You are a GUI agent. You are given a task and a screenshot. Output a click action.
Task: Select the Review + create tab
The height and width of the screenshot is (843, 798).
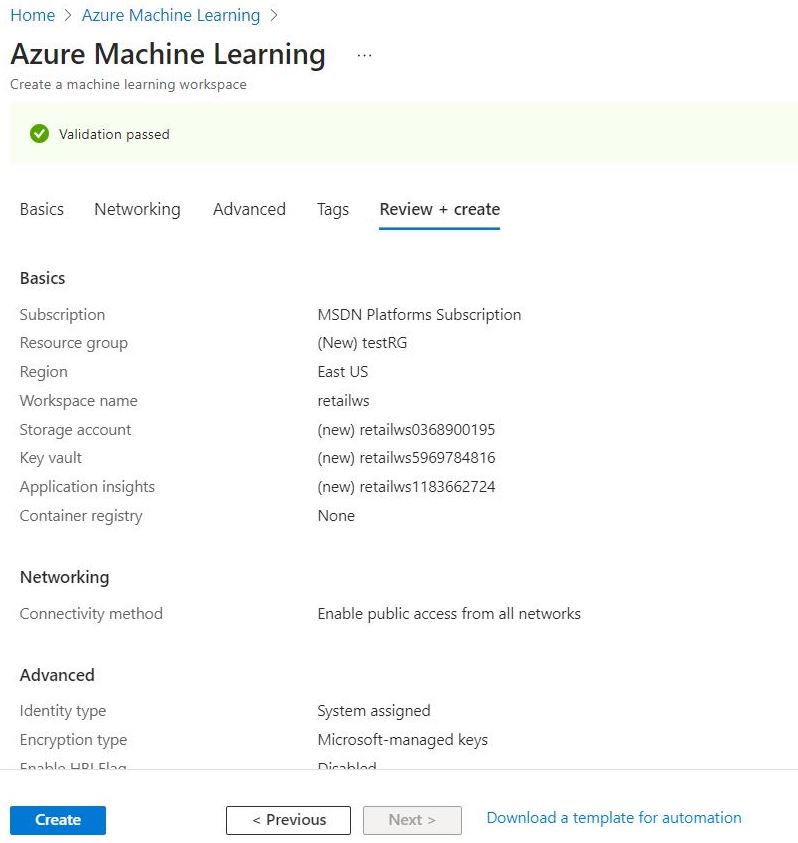click(439, 209)
